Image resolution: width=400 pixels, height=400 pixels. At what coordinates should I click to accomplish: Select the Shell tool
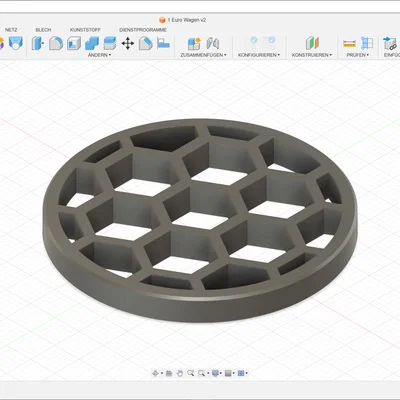pyautogui.click(x=74, y=43)
